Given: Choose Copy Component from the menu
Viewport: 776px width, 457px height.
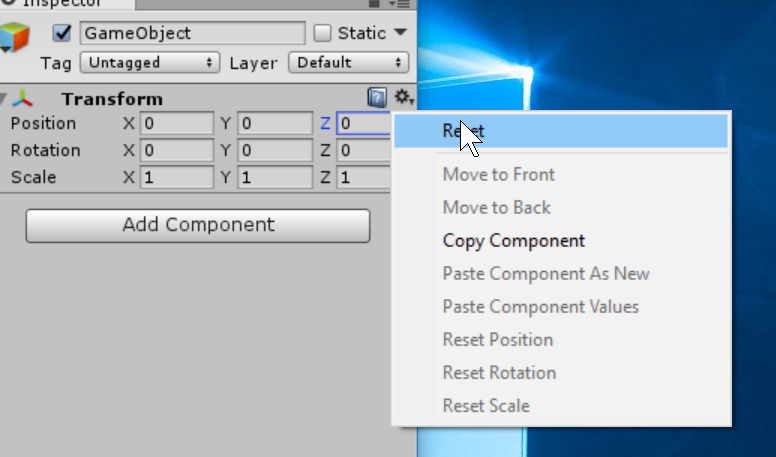Looking at the screenshot, I should pos(513,241).
